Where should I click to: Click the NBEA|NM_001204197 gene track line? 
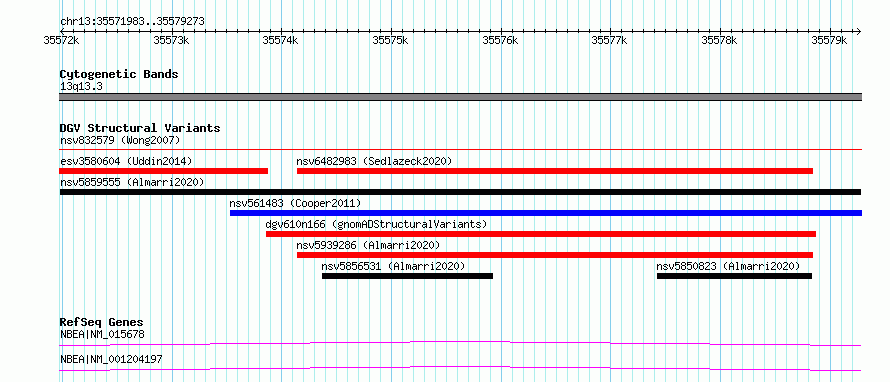[460, 368]
